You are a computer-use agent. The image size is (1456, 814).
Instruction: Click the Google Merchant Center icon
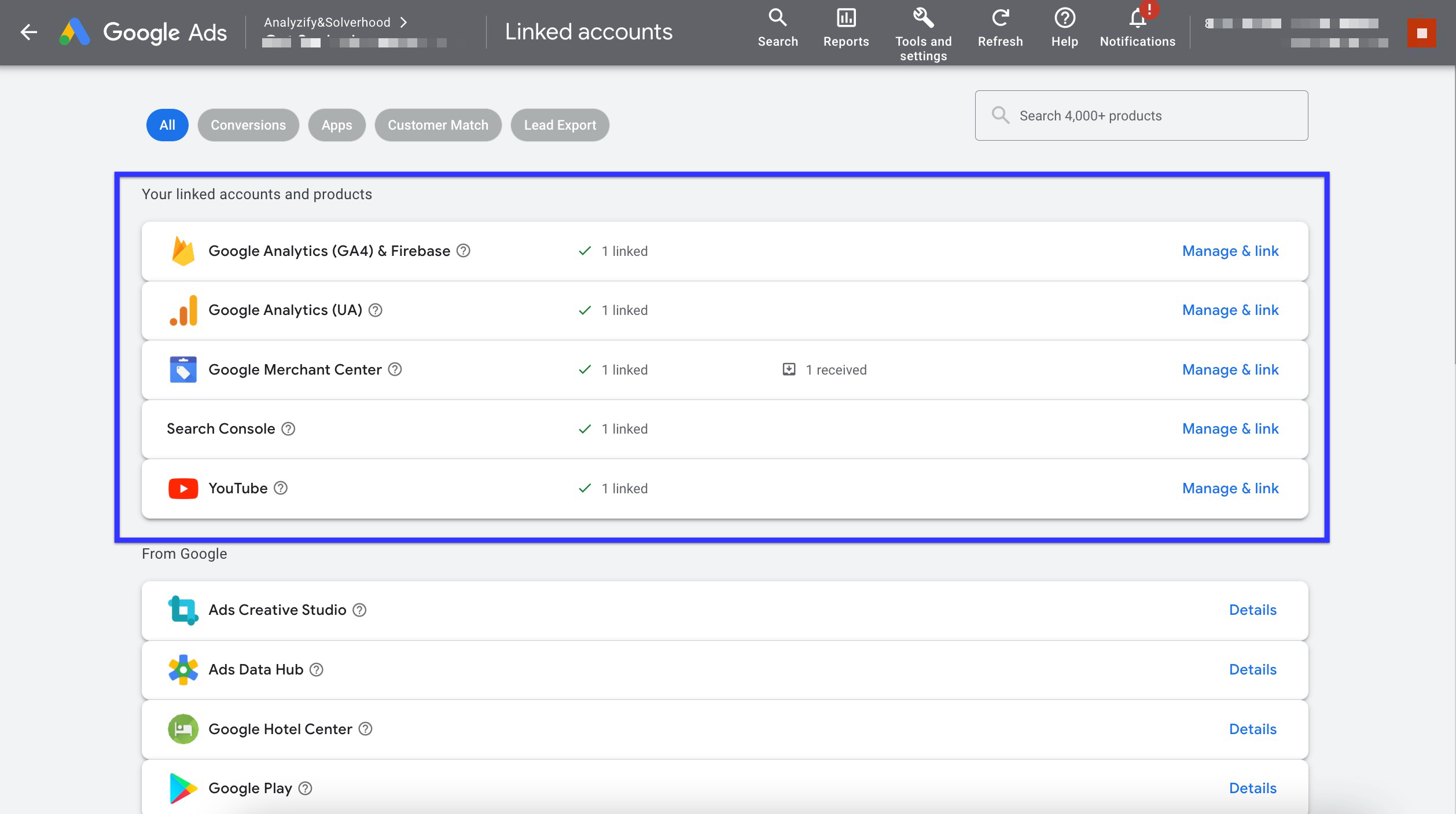183,369
